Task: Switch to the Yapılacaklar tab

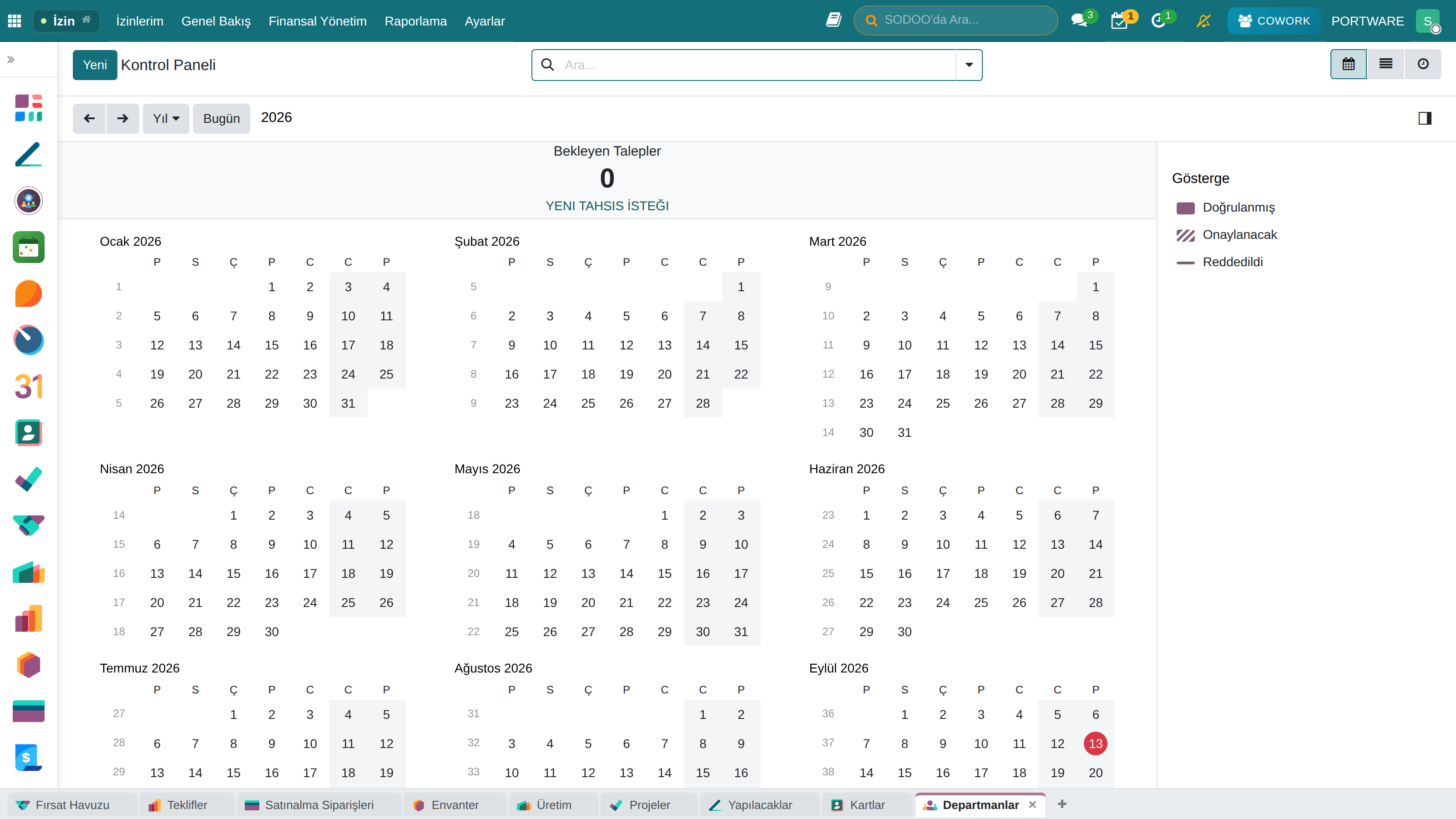Action: pyautogui.click(x=760, y=805)
